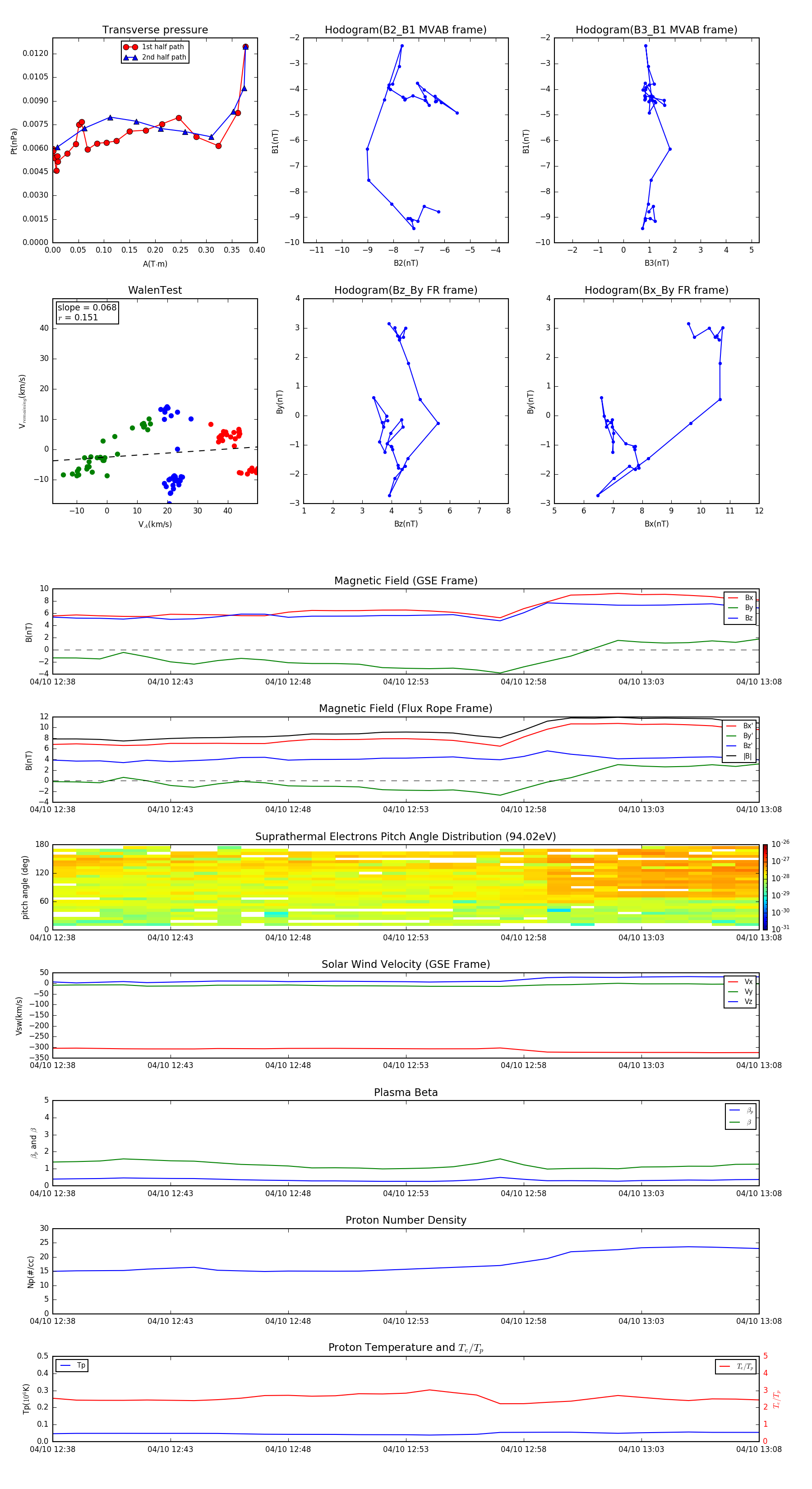The height and width of the screenshot is (1489, 812).
Task: Click the 'Suprathermal Electrons Pitch Angle Distribution' title
Action: [x=406, y=837]
